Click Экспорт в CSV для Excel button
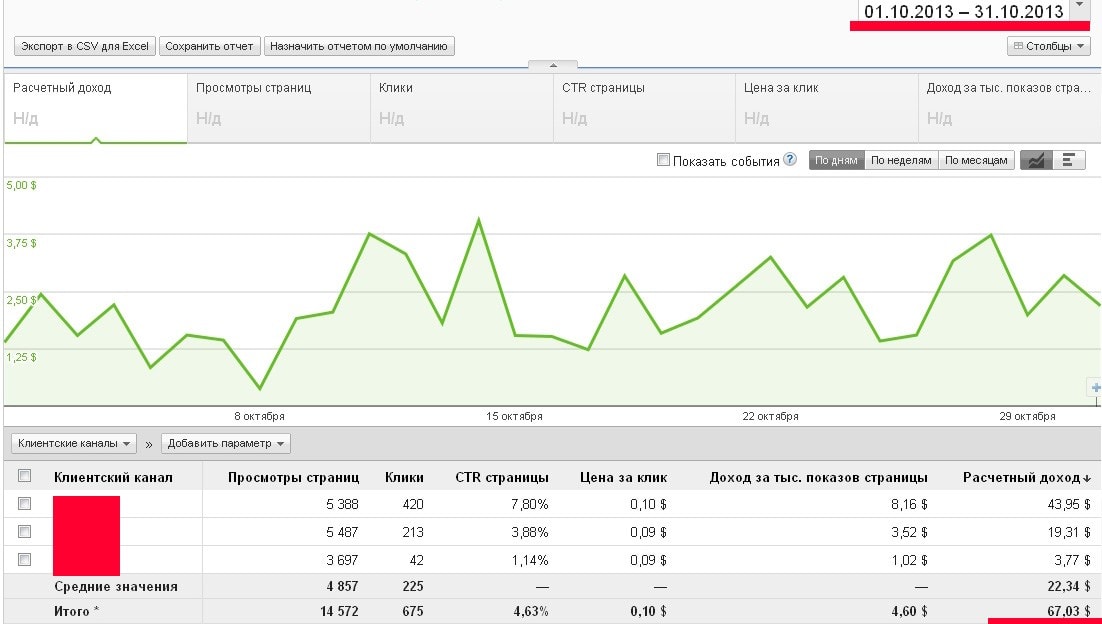The image size is (1102, 624). [x=85, y=46]
